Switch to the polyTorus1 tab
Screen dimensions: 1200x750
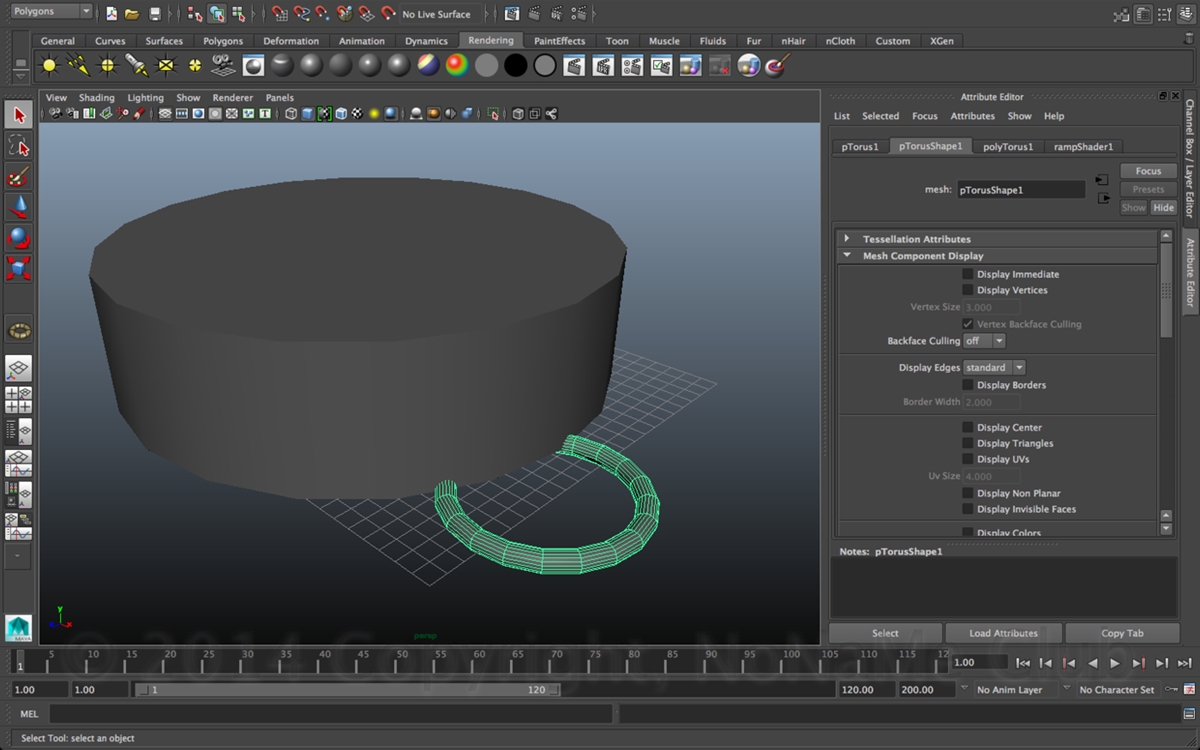click(1007, 147)
